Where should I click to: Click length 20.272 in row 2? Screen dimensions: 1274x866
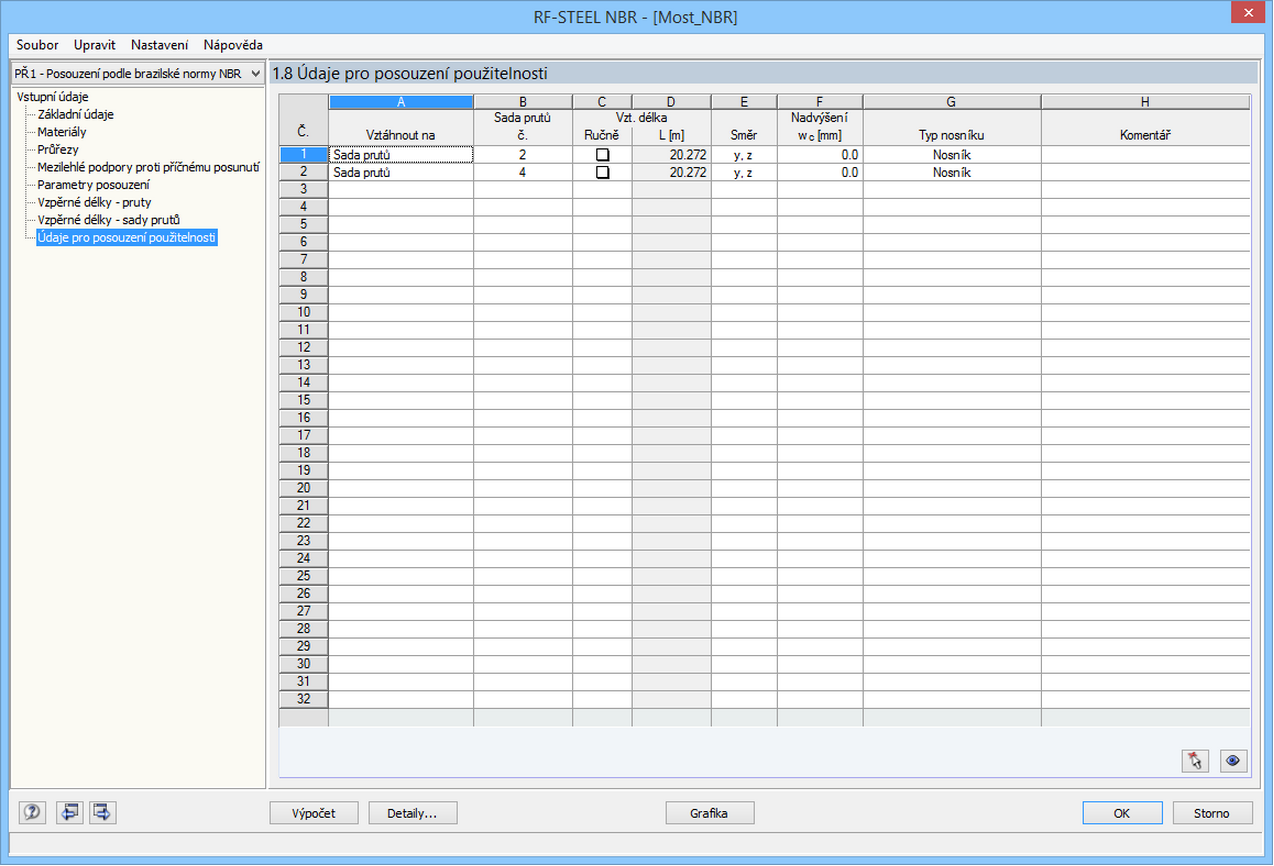click(x=671, y=172)
